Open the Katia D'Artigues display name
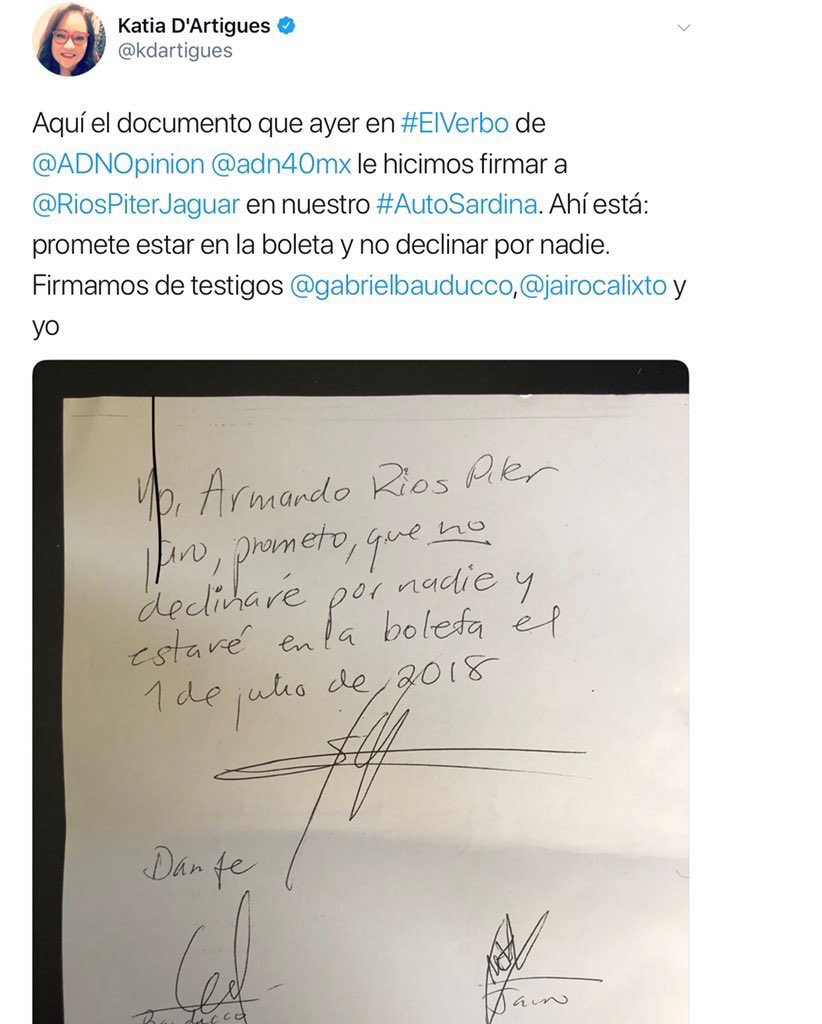The width and height of the screenshot is (822, 1024). 194,25
